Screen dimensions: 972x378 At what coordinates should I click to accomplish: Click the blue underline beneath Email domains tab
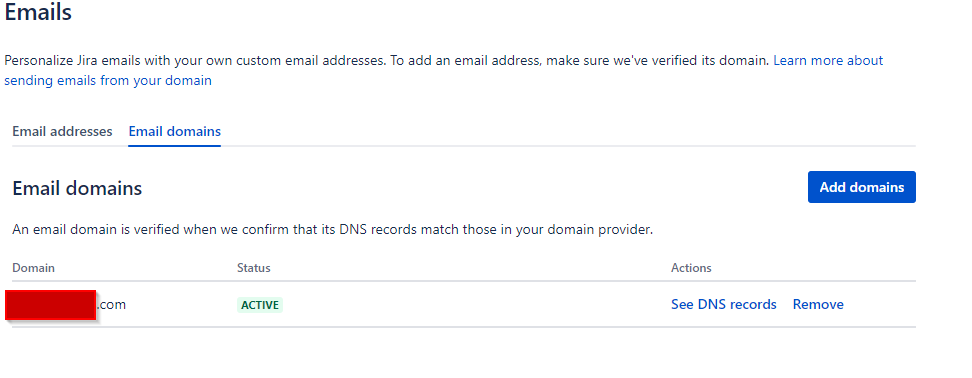point(174,146)
